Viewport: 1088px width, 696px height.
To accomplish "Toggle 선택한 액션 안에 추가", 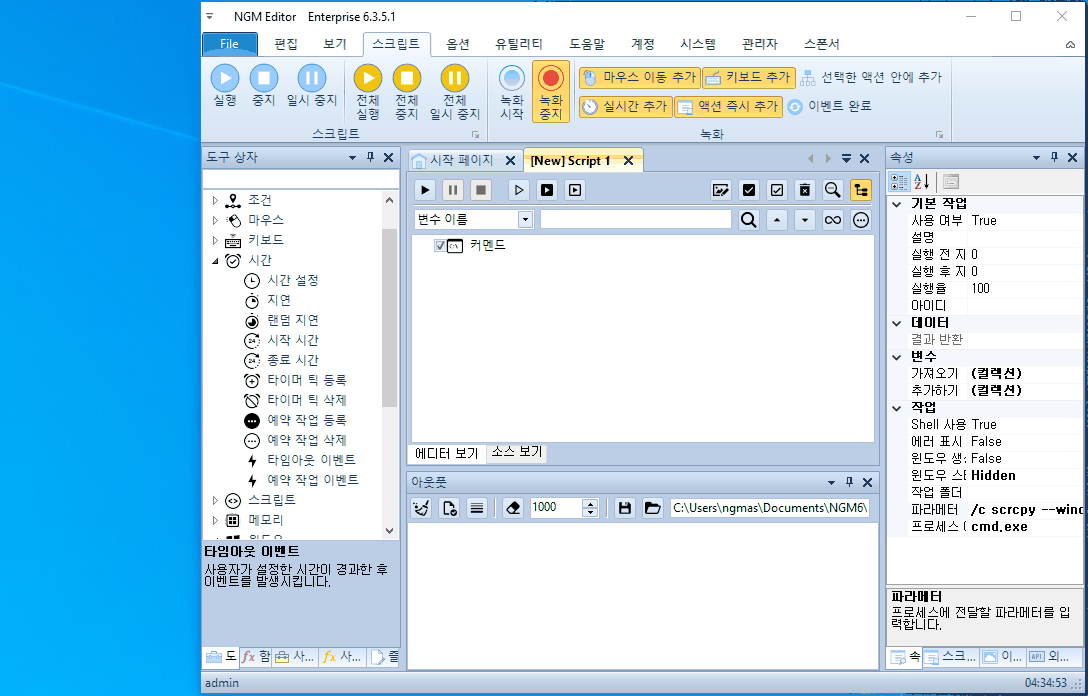I will 872,77.
